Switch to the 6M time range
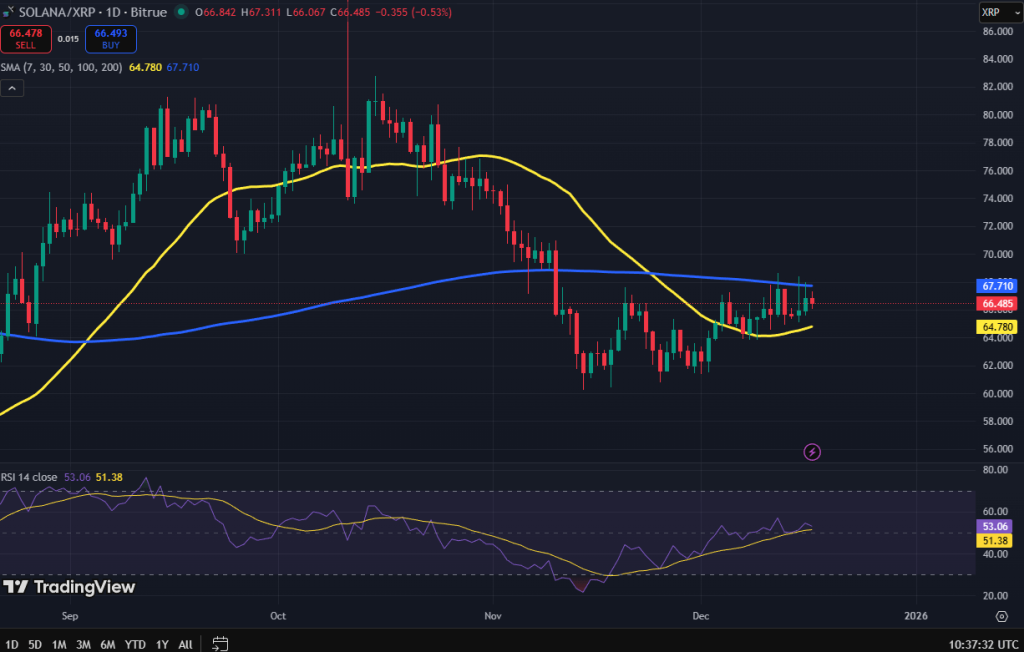This screenshot has height=652, width=1024. tap(108, 643)
